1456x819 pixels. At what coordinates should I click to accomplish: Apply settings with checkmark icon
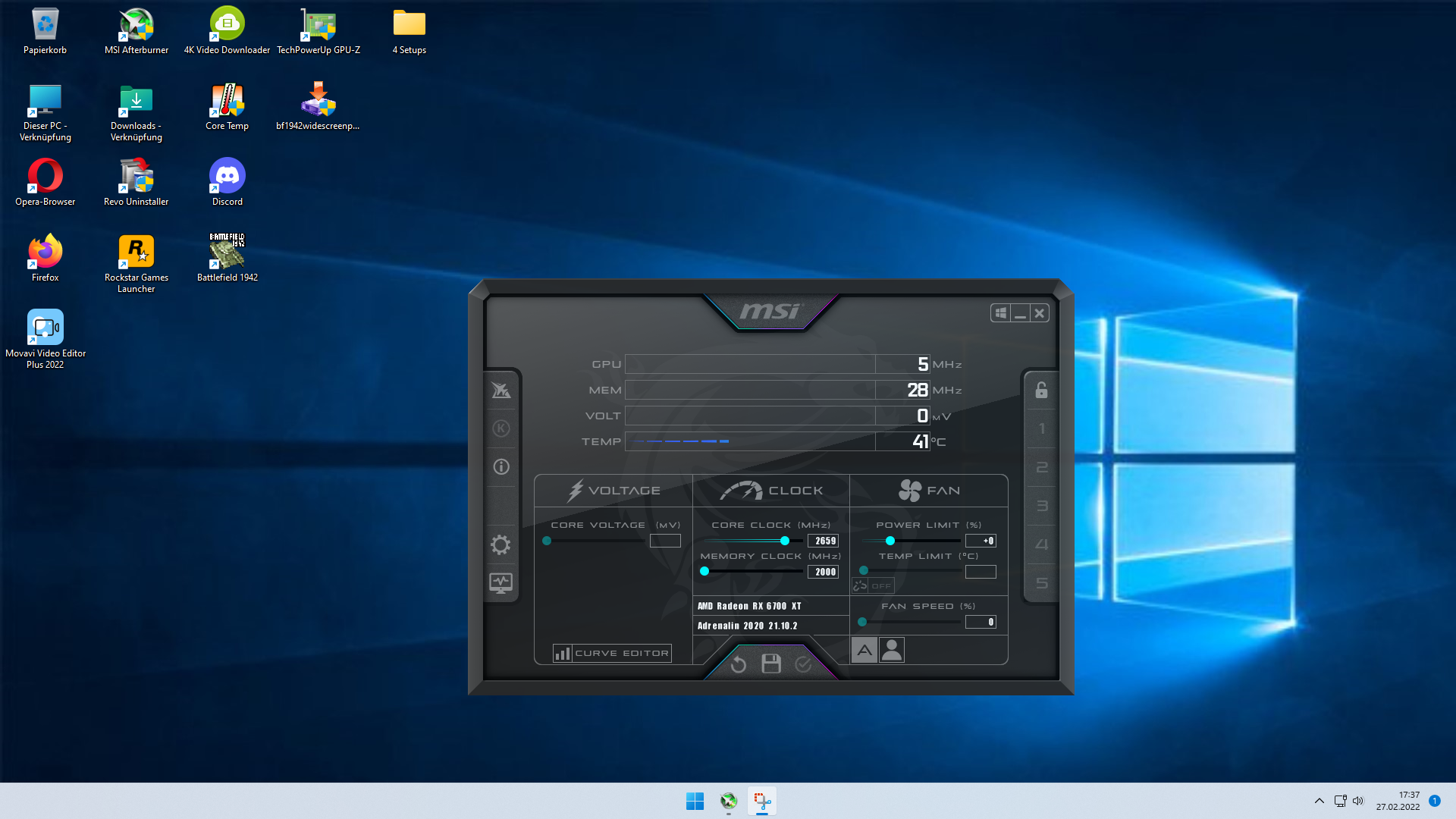point(804,664)
